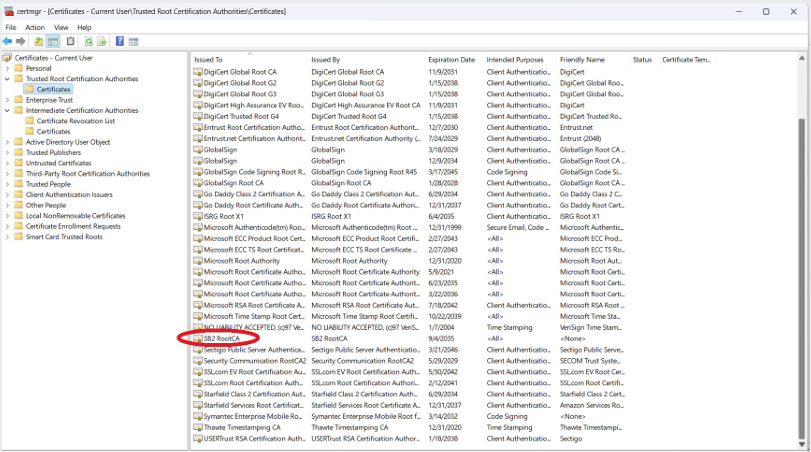The image size is (811, 452).
Task: Click the certificate icon beside Starfield Services Root Certificate
Action: coord(198,405)
